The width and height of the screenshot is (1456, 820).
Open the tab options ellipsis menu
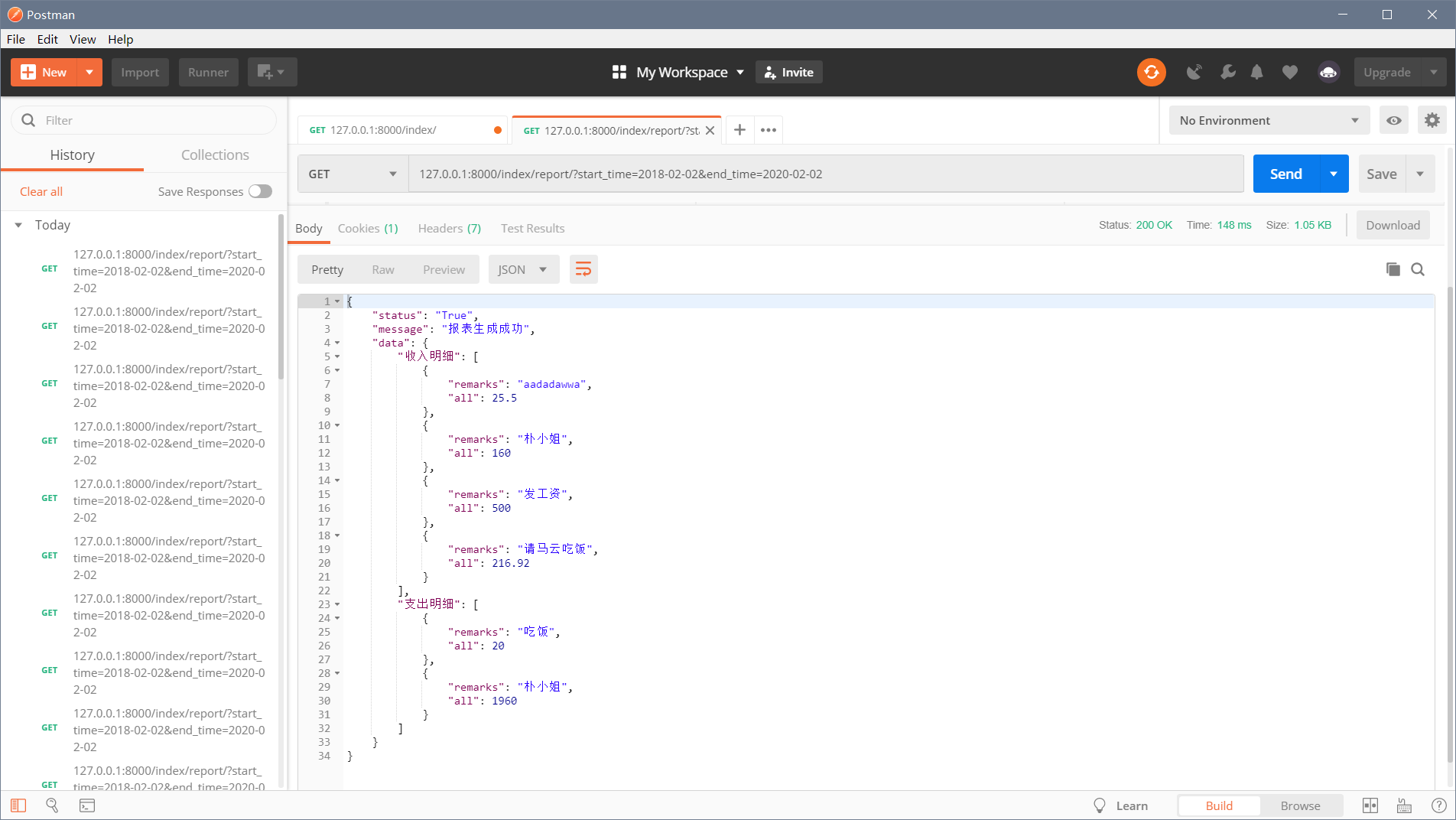coord(769,130)
